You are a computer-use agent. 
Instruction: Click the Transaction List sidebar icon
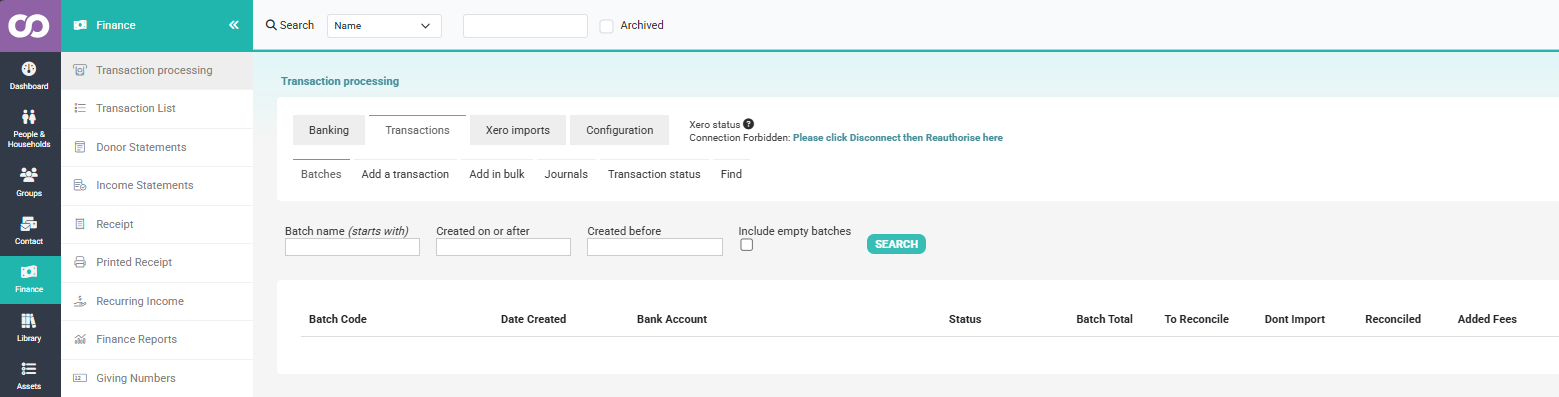tap(80, 108)
